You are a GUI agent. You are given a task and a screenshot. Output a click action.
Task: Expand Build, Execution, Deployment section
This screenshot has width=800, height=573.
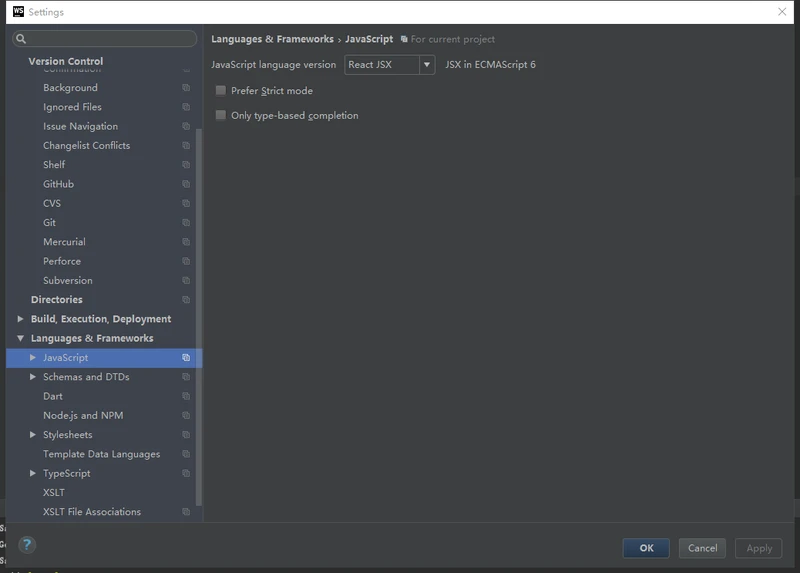(x=20, y=319)
